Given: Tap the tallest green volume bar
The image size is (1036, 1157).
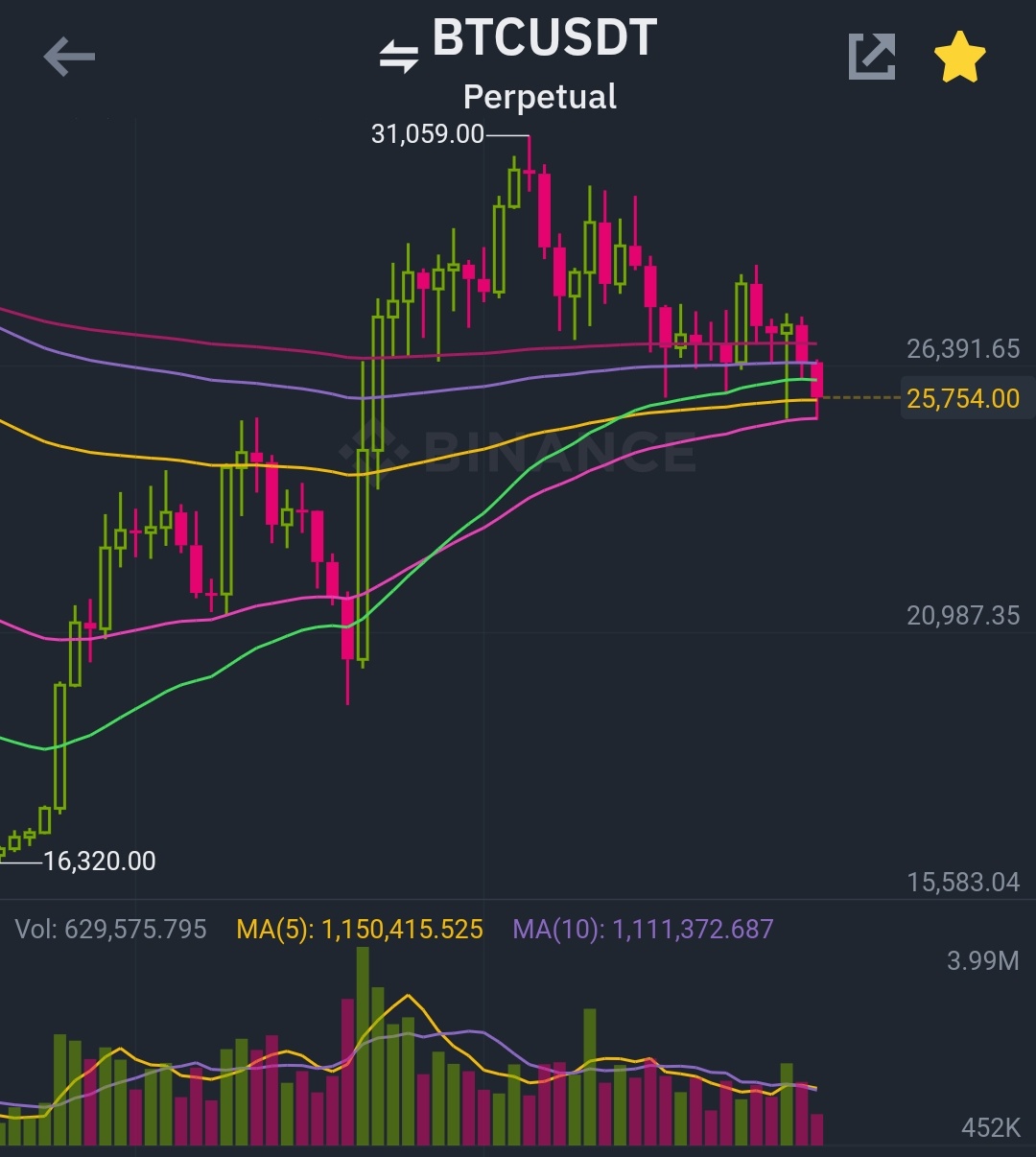Looking at the screenshot, I should pos(363,1046).
